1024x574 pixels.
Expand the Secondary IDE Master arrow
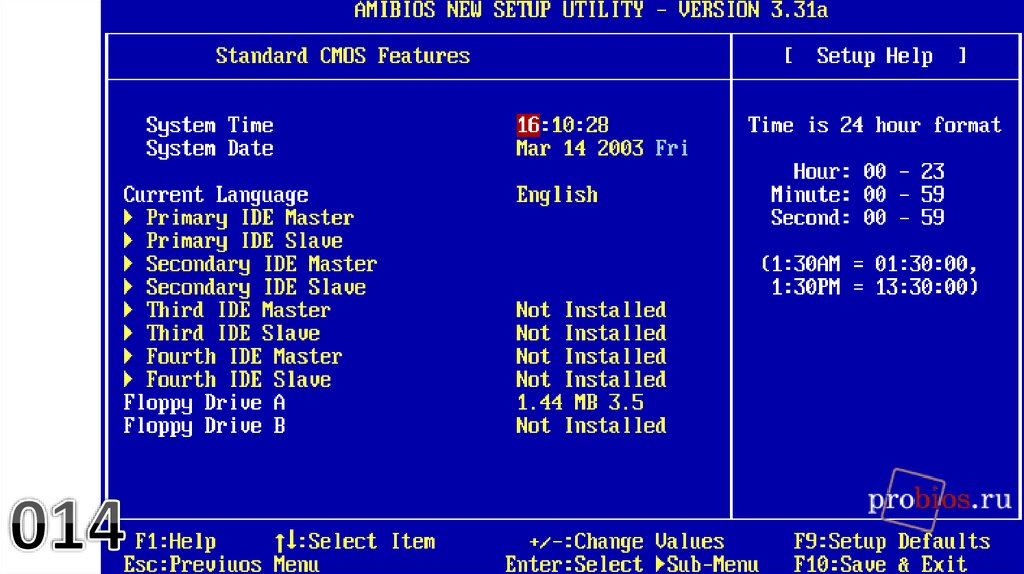[129, 264]
